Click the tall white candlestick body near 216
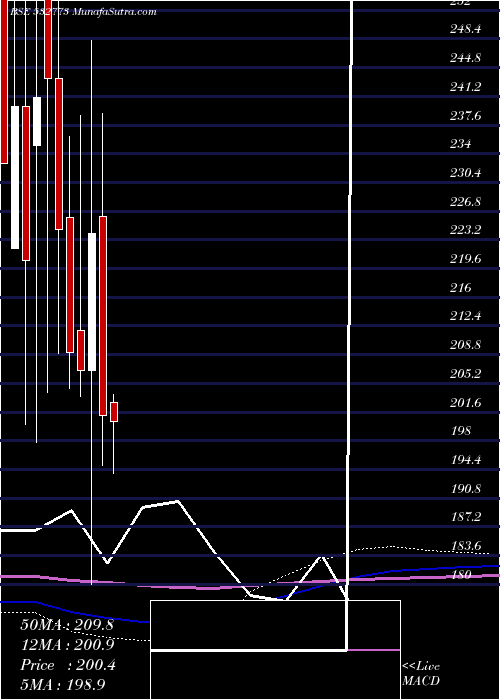 (92, 302)
